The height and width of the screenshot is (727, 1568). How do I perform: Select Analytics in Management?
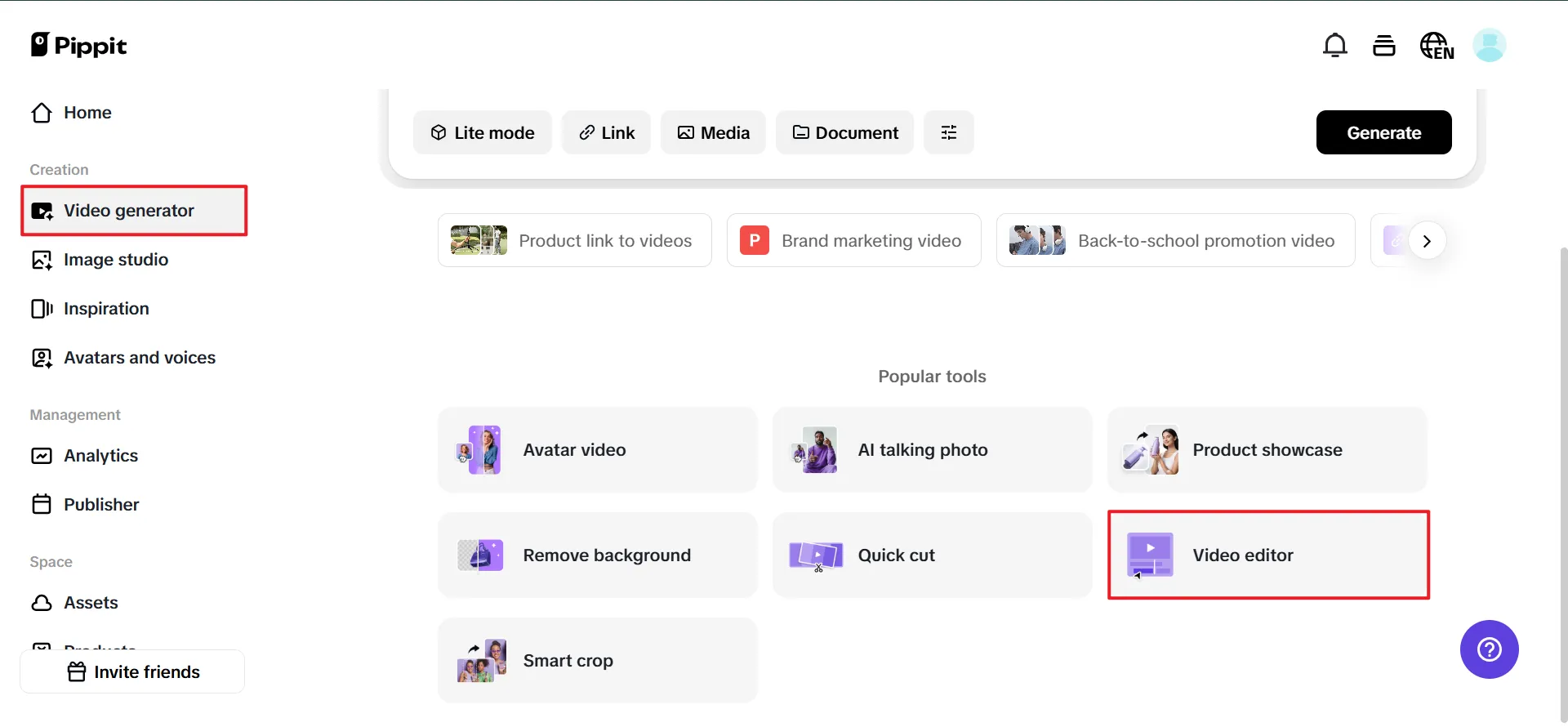coord(100,456)
